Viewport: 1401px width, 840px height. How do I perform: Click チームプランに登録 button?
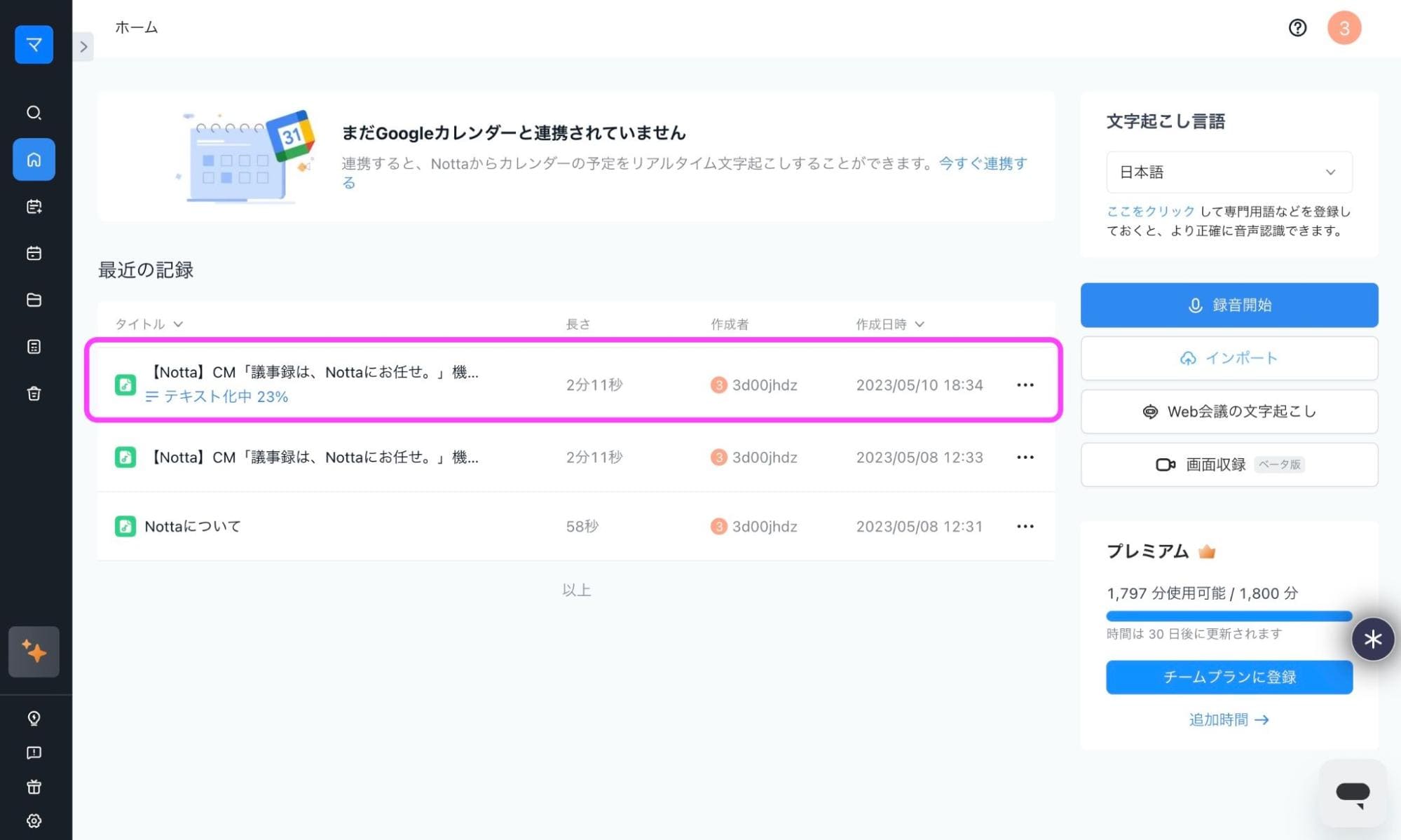click(x=1229, y=677)
